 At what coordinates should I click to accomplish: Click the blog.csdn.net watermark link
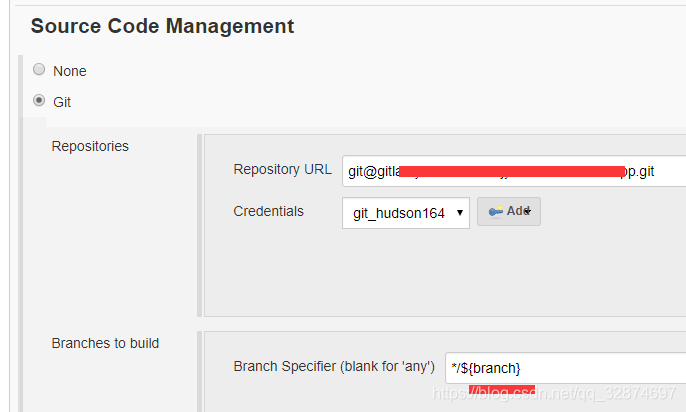pos(554,393)
